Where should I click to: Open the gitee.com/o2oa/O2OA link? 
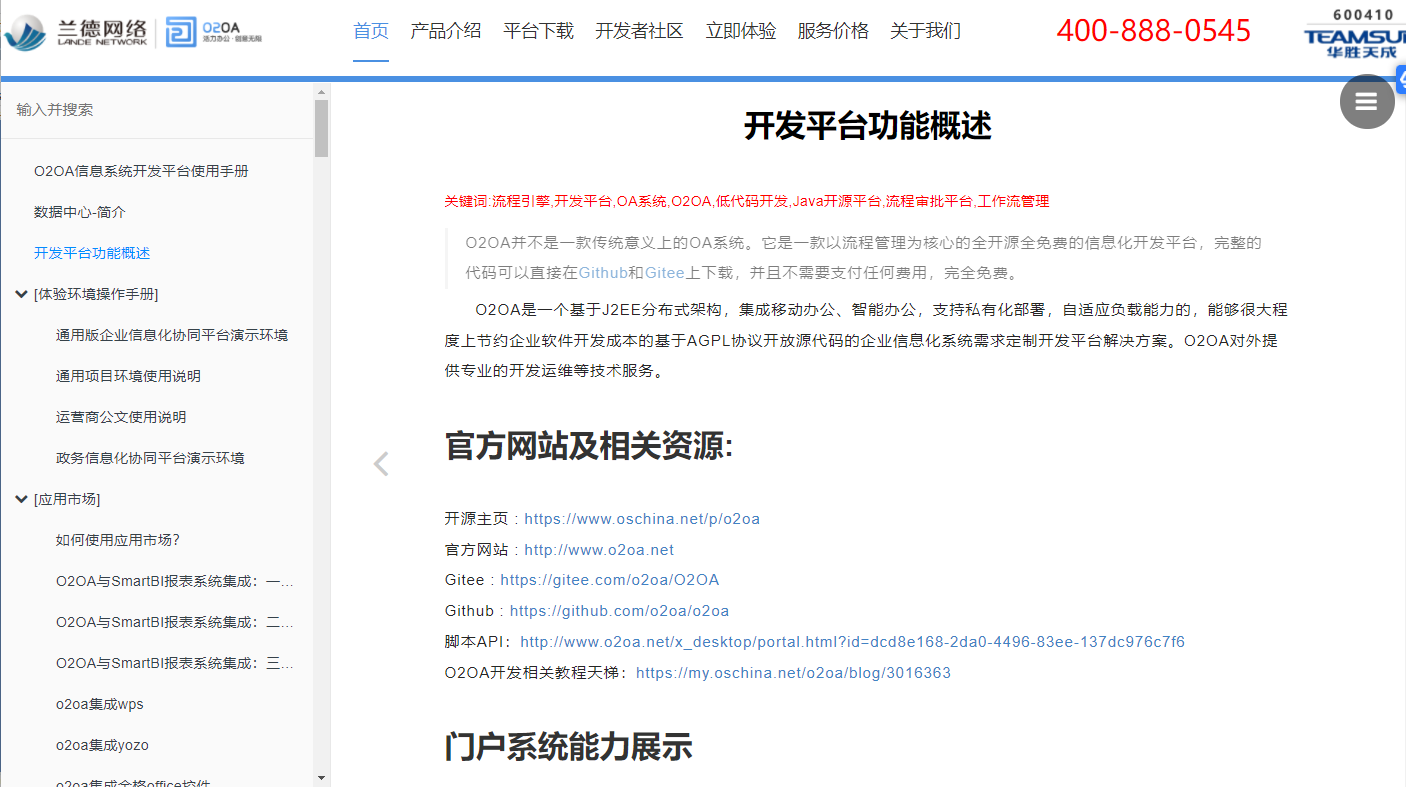(609, 580)
